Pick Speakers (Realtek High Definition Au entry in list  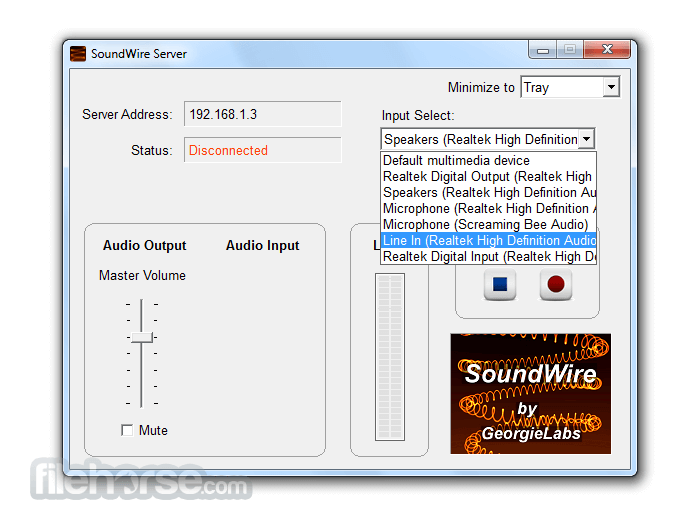(488, 192)
